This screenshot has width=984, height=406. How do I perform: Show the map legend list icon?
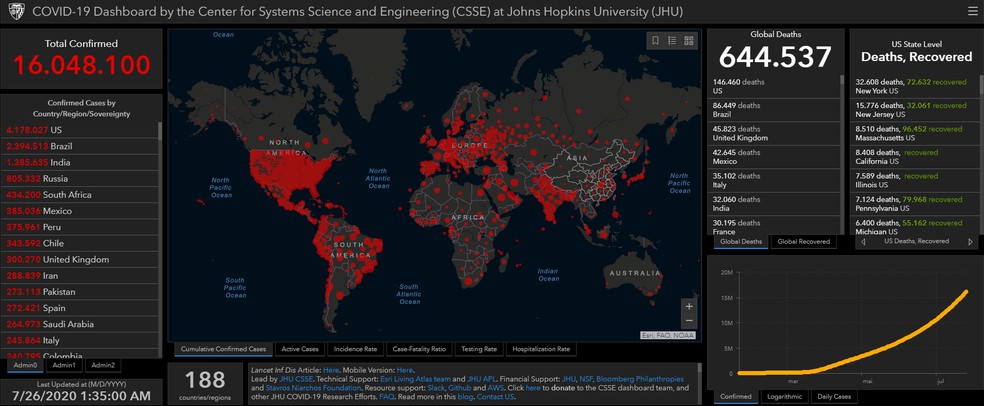click(672, 41)
